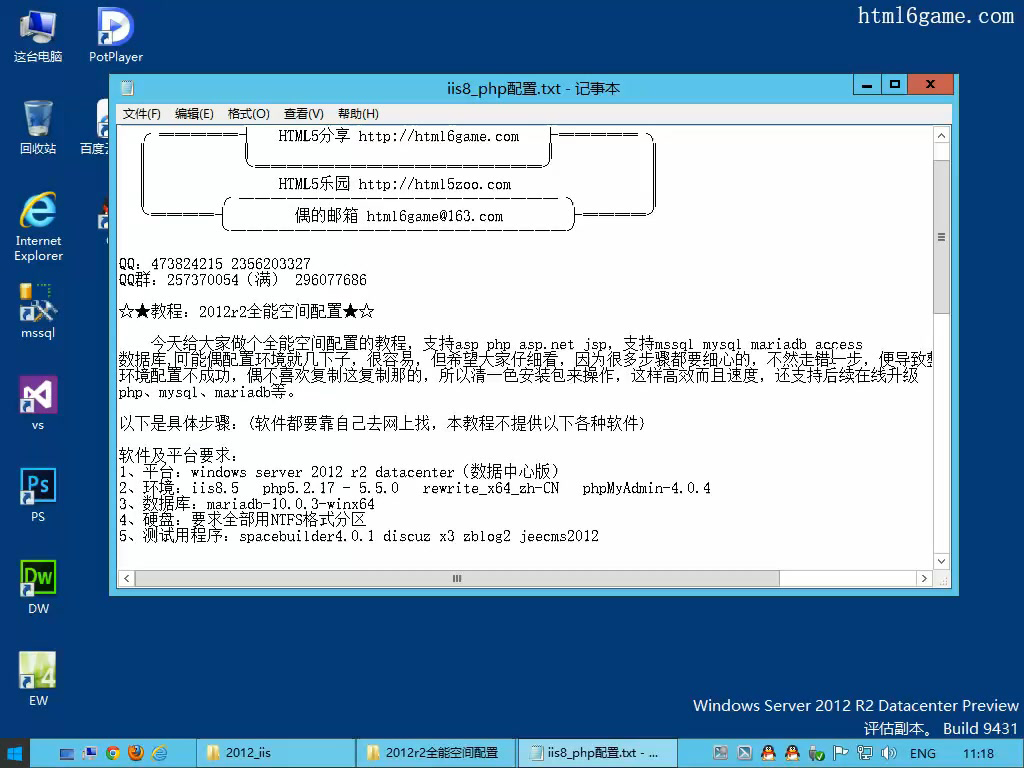
Task: Open the 编辑(E) menu
Action: [x=194, y=114]
